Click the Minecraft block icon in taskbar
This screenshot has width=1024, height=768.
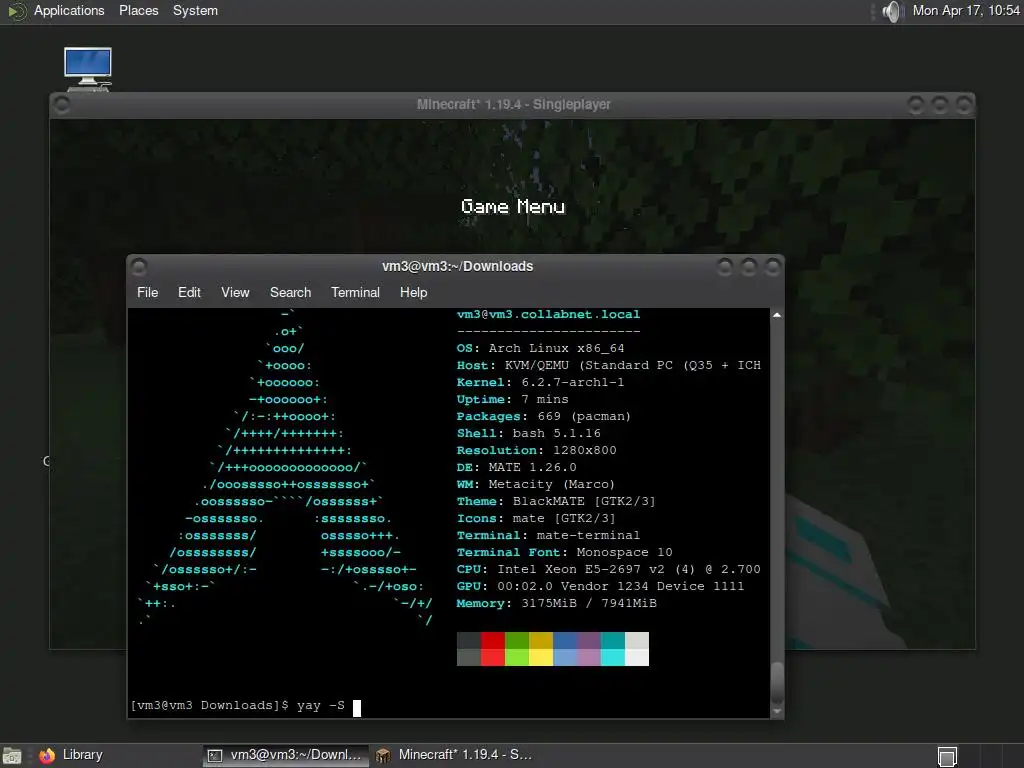383,756
